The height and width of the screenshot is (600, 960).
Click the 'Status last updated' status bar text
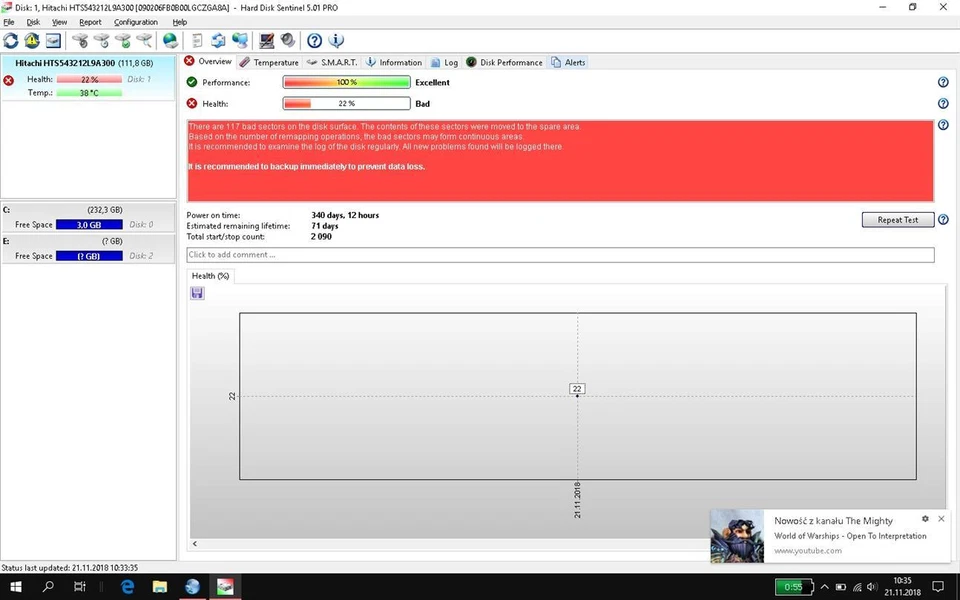(70, 568)
